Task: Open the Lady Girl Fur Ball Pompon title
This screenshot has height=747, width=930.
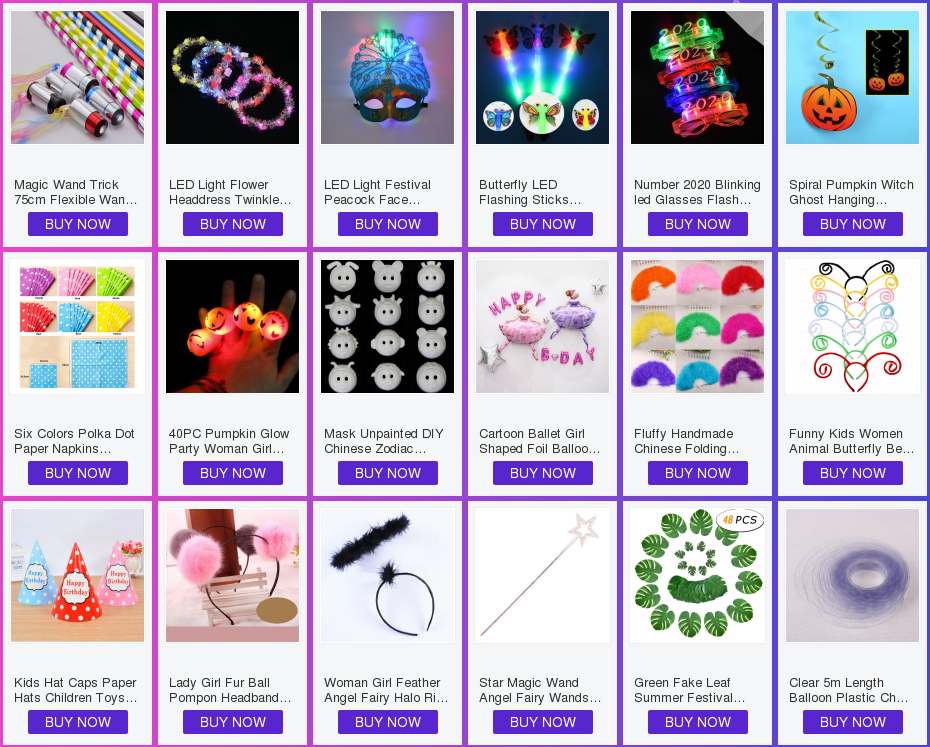Action: (x=230, y=690)
